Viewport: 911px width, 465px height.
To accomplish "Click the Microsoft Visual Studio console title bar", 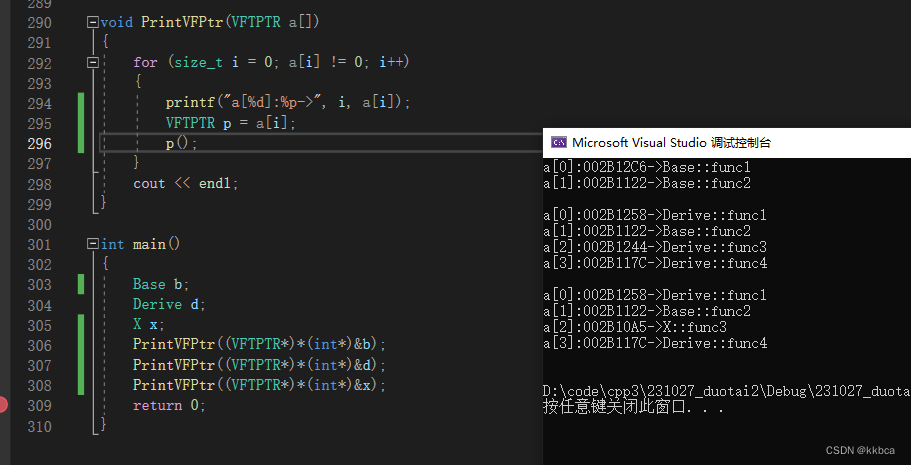I will 700,143.
